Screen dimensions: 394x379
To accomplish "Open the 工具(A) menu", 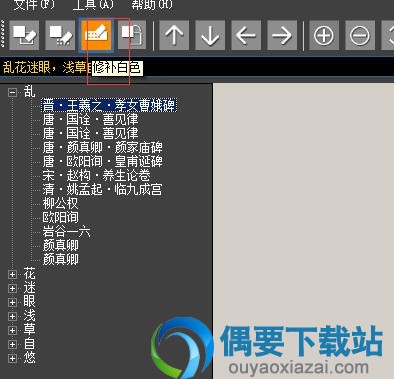I will point(93,4).
